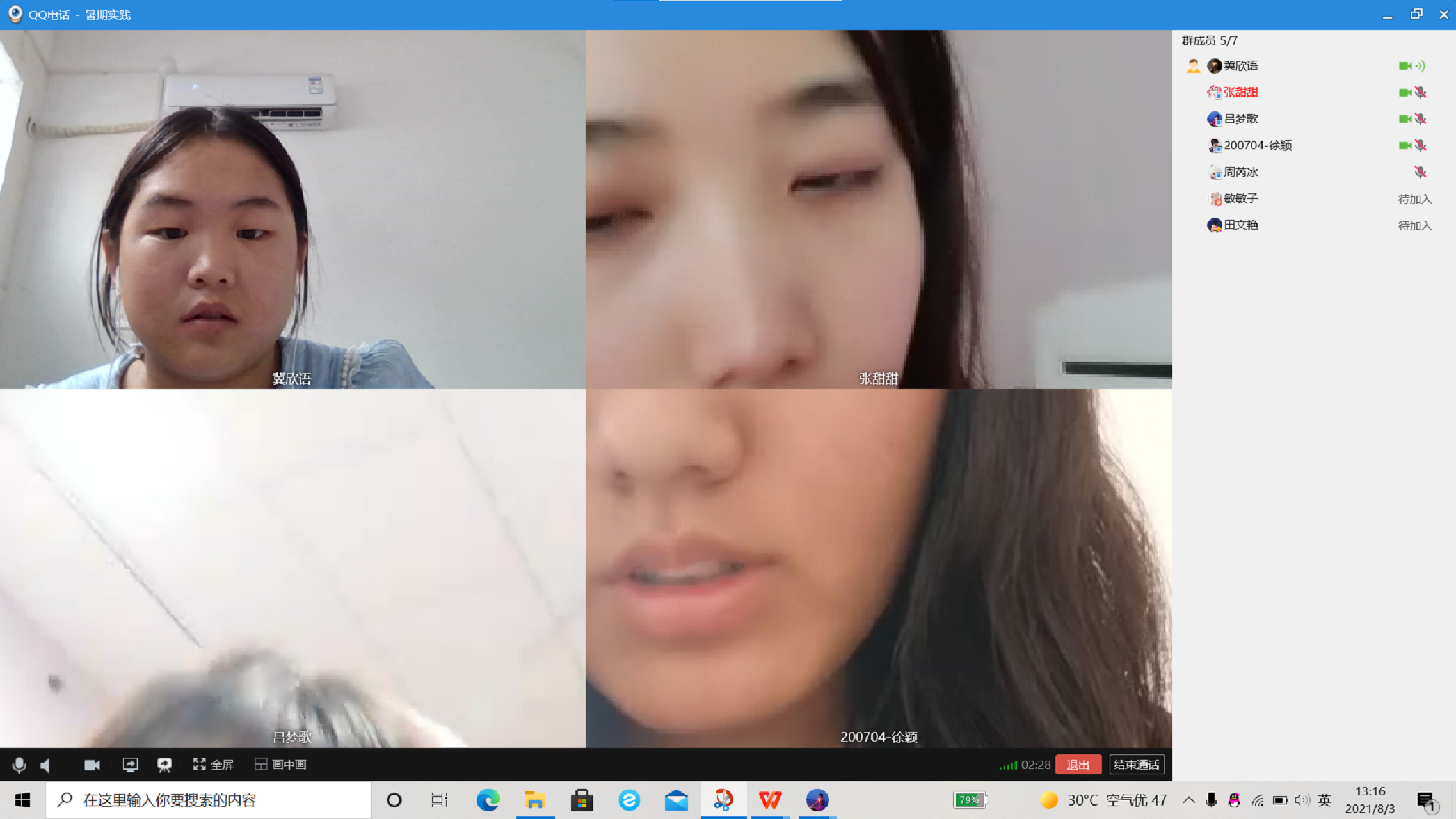Click the presentation demo icon

tap(164, 765)
